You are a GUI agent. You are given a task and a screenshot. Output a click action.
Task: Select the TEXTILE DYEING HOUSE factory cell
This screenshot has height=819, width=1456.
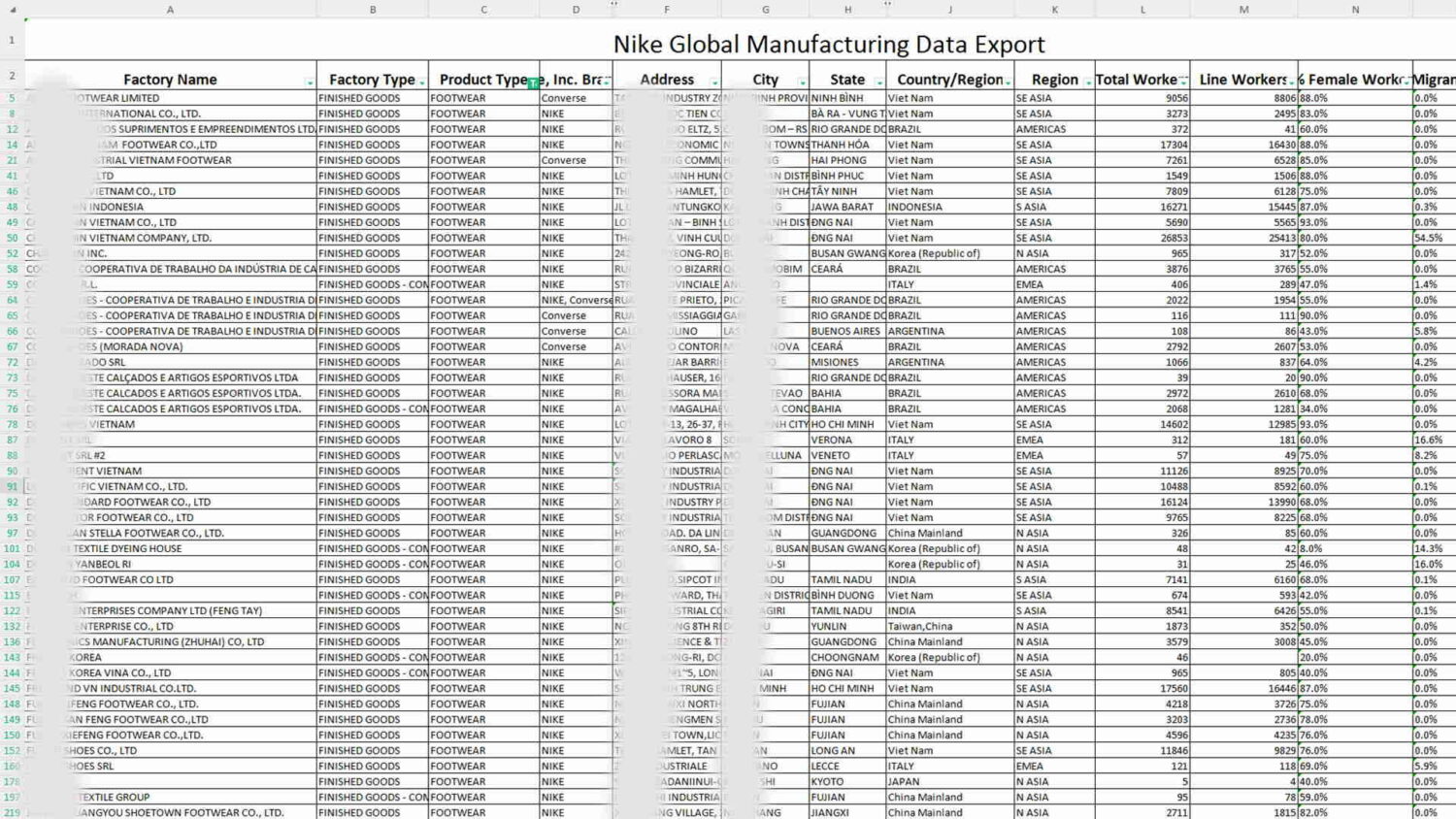click(x=171, y=548)
